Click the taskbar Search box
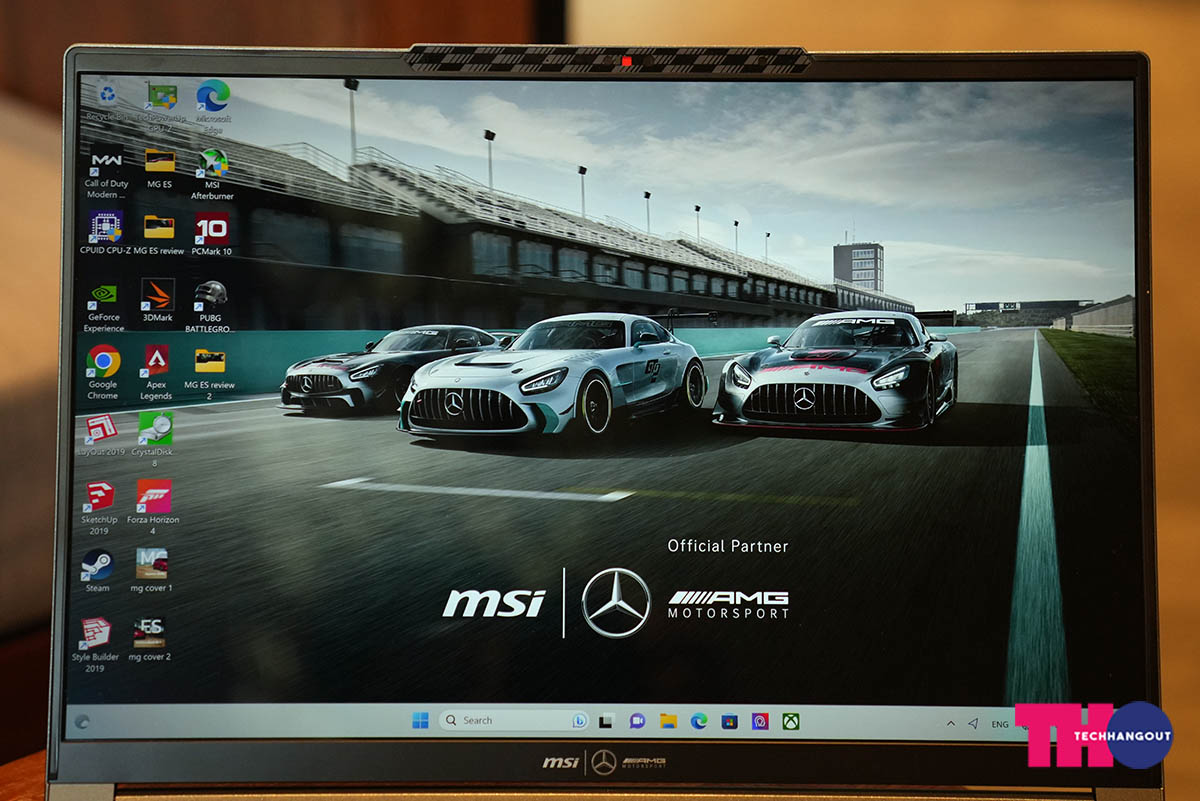The width and height of the screenshot is (1200, 801). click(513, 720)
